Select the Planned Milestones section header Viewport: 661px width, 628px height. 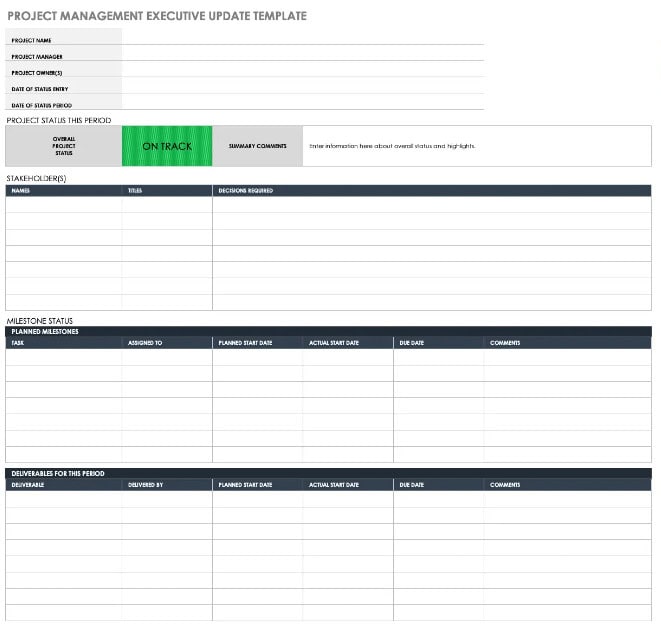click(328, 331)
